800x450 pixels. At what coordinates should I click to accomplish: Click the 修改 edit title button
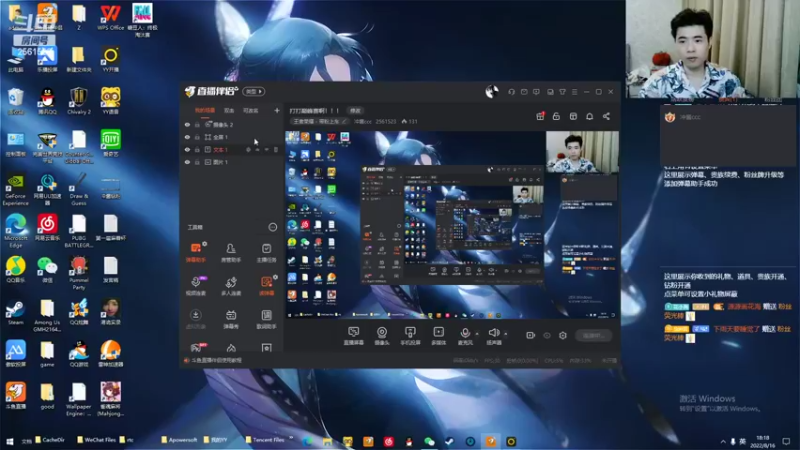tap(355, 111)
